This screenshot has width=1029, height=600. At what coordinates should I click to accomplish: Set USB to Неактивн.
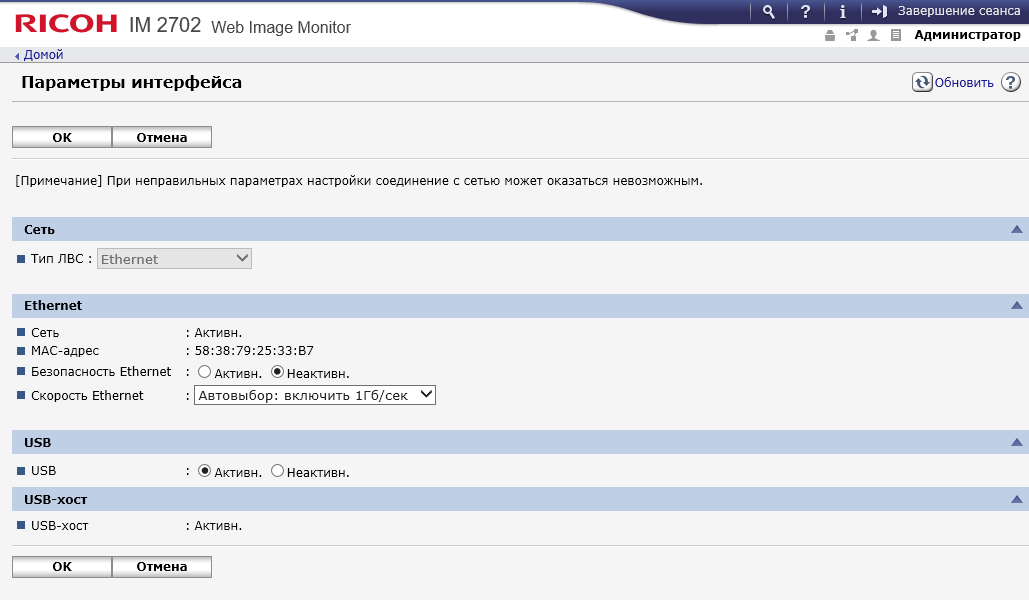(x=277, y=471)
